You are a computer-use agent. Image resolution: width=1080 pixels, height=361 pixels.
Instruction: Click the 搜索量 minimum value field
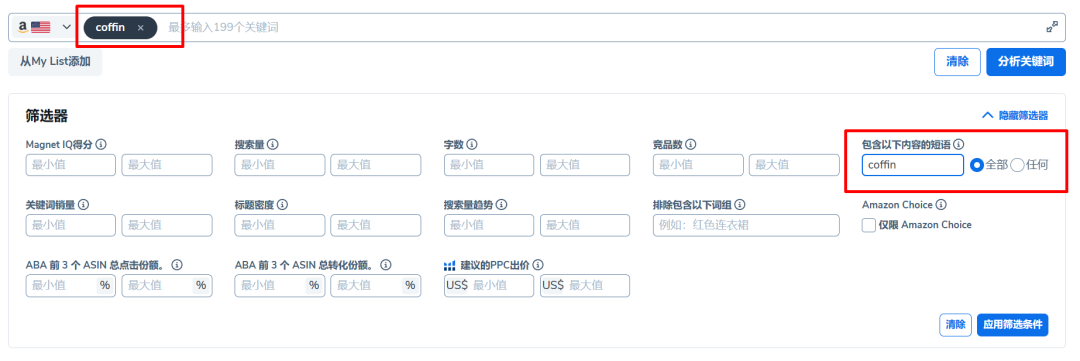pyautogui.click(x=280, y=165)
